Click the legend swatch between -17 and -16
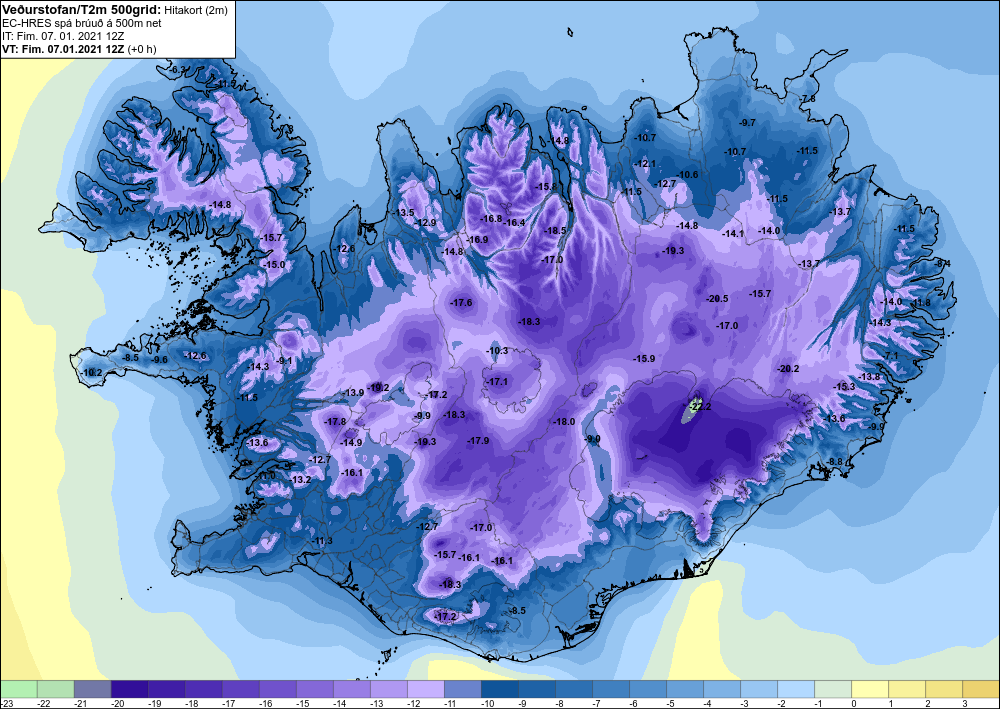The width and height of the screenshot is (1000, 709). click(x=241, y=689)
